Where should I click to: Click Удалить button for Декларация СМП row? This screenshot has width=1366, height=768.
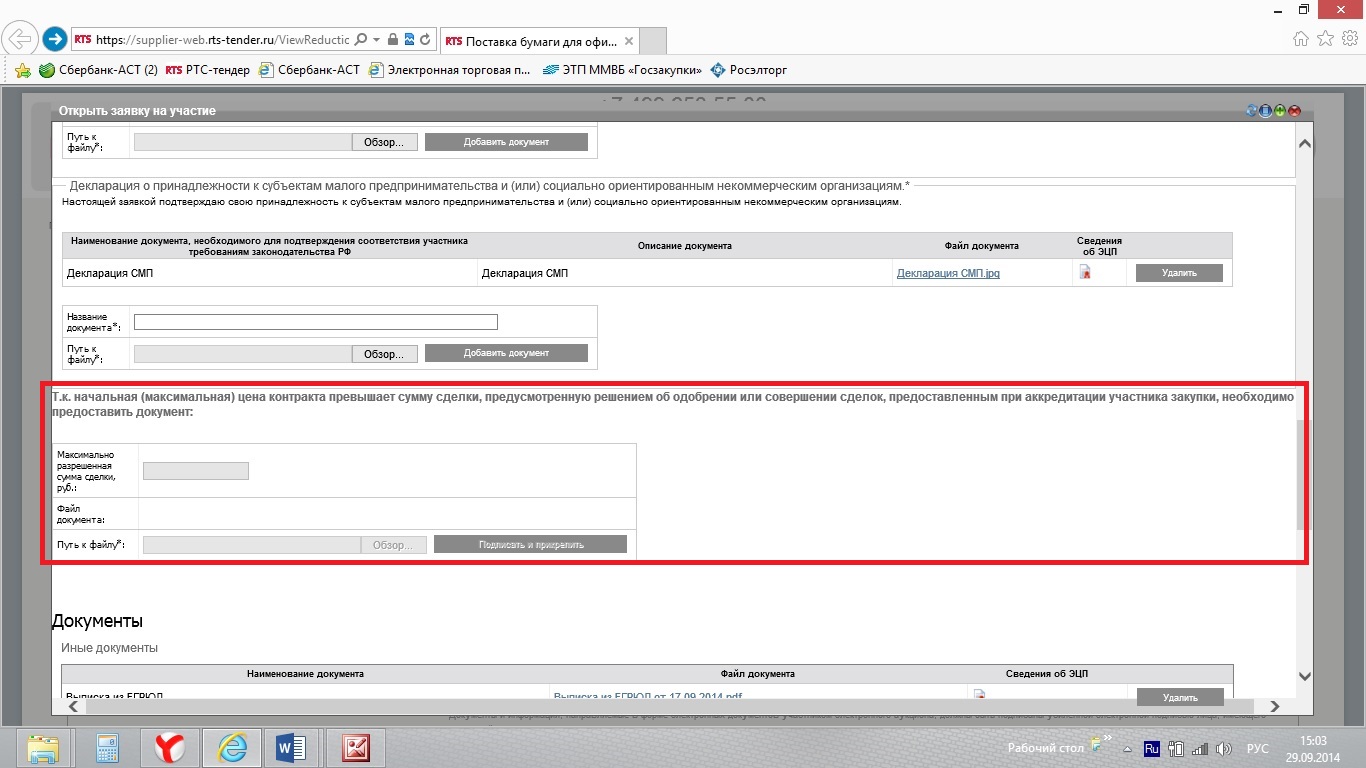(1179, 273)
